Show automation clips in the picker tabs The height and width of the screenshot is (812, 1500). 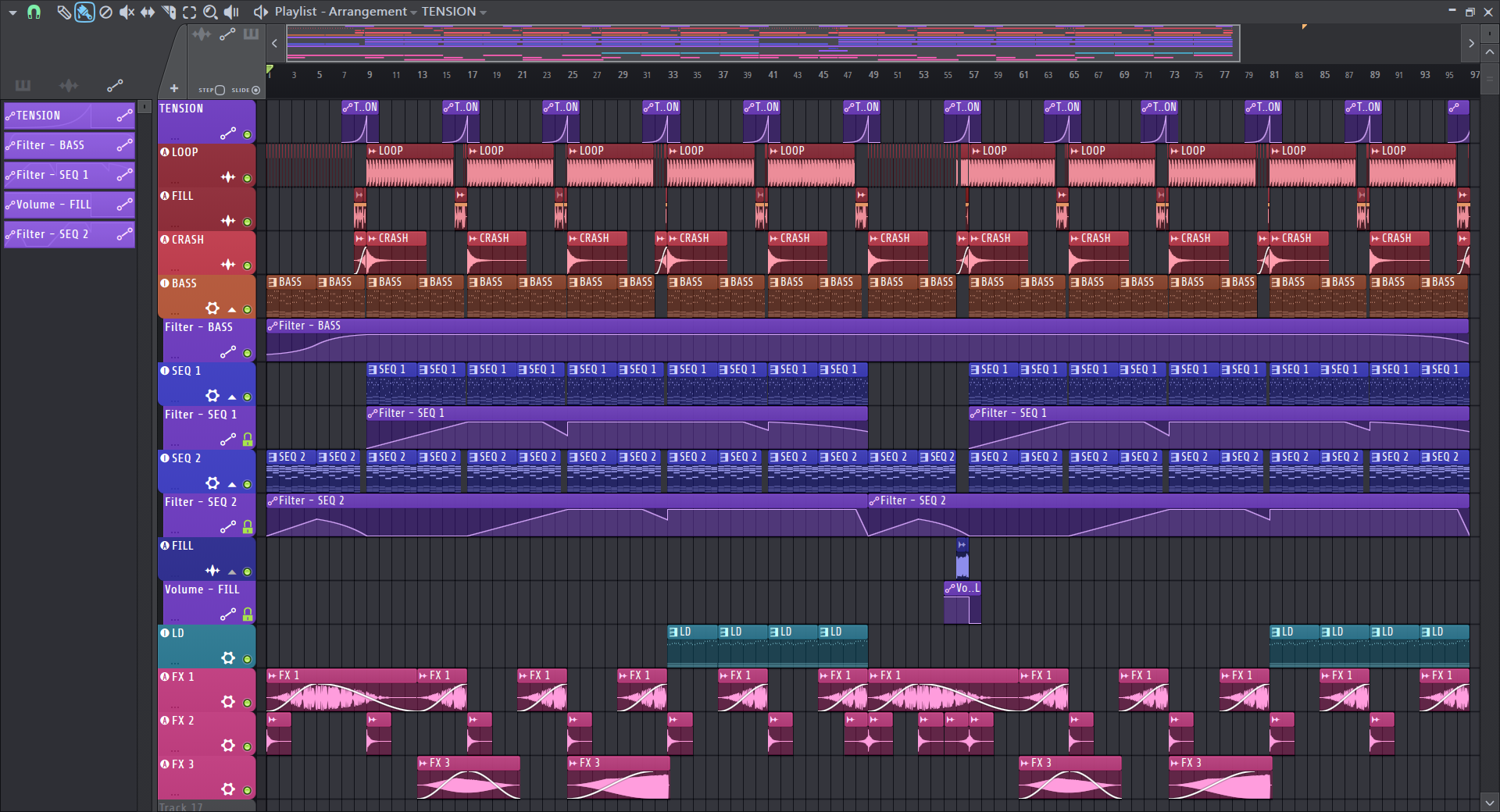[227, 34]
